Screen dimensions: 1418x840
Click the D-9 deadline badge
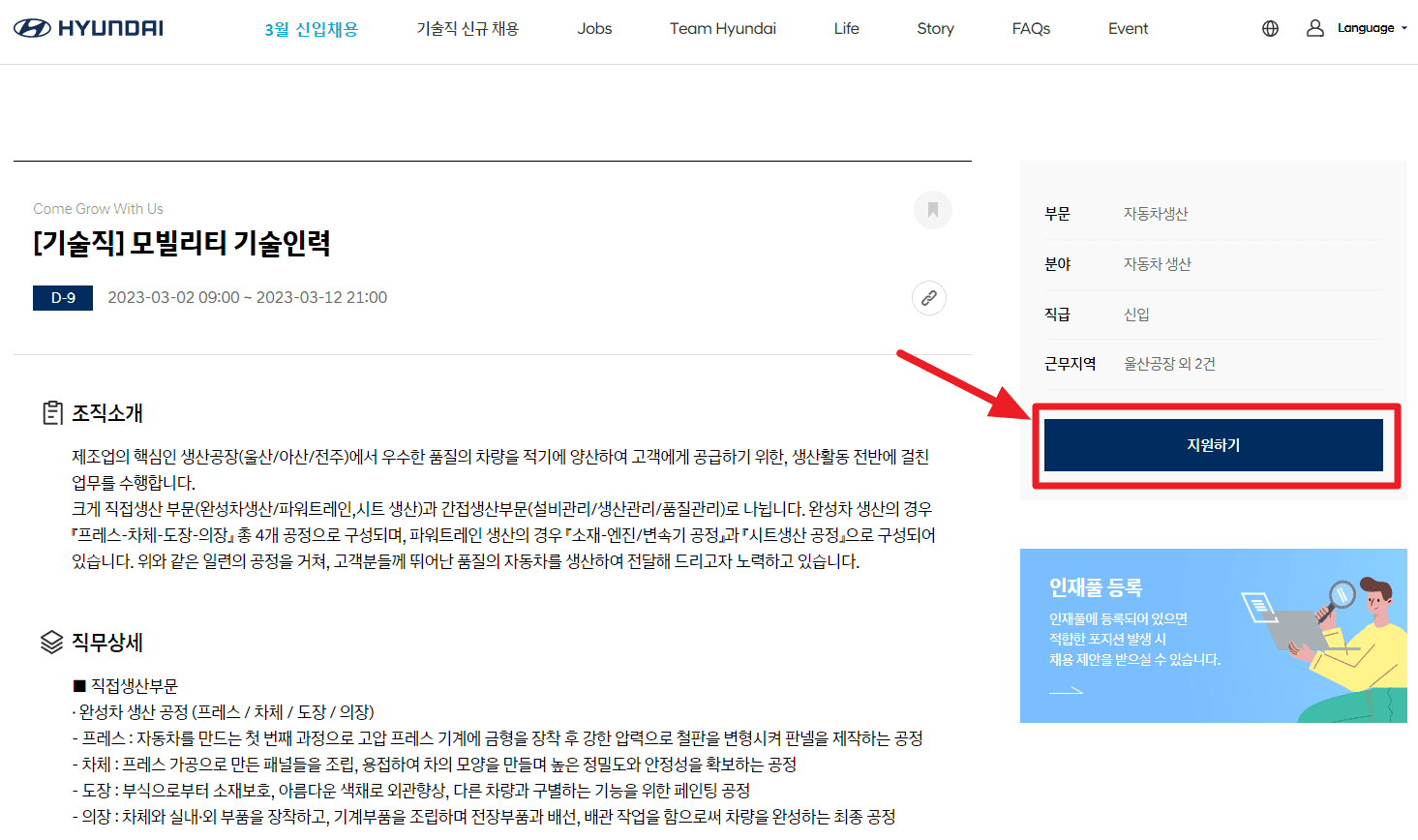pyautogui.click(x=63, y=298)
